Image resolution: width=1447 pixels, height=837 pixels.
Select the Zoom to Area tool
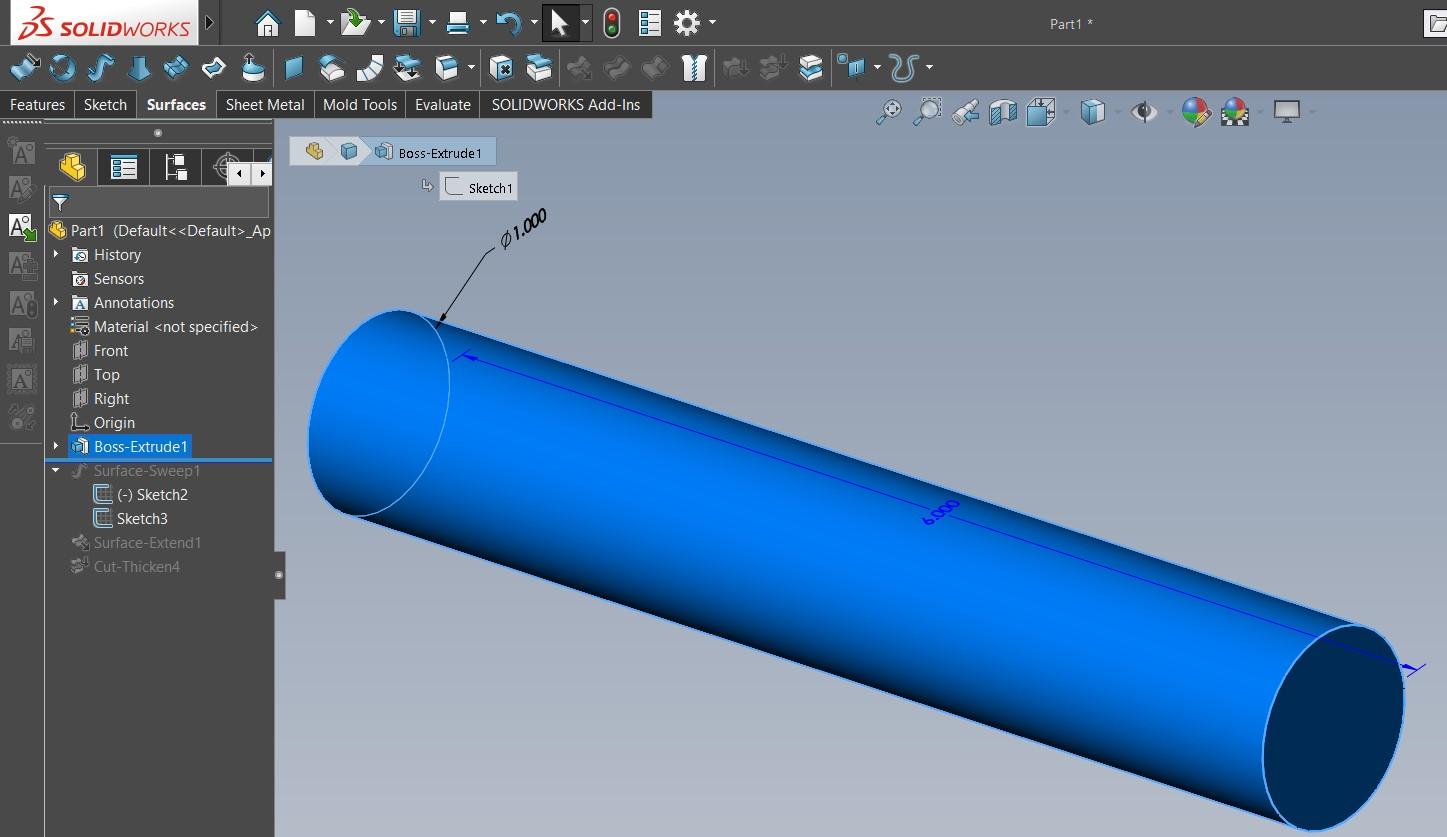click(x=928, y=112)
